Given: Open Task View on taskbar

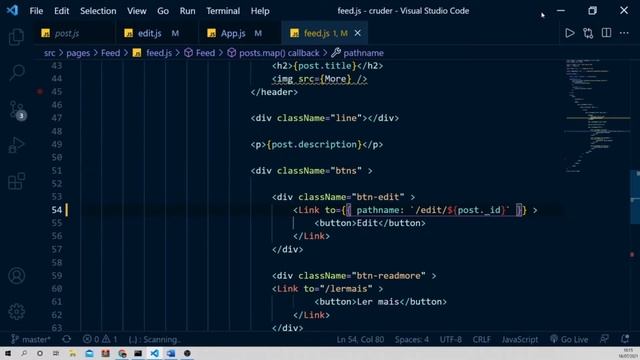Looking at the screenshot, I should 56,353.
